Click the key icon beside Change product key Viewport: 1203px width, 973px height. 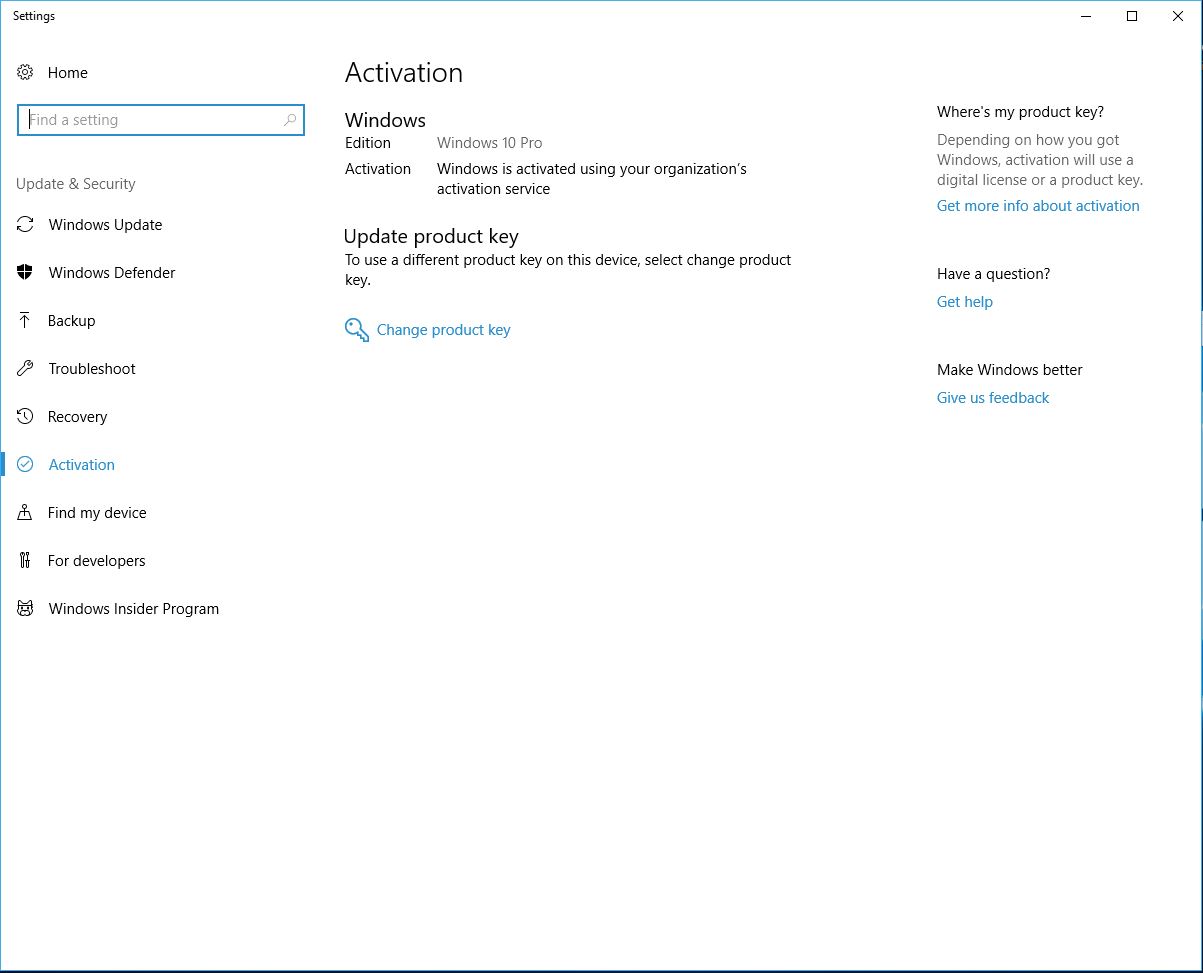coord(356,329)
